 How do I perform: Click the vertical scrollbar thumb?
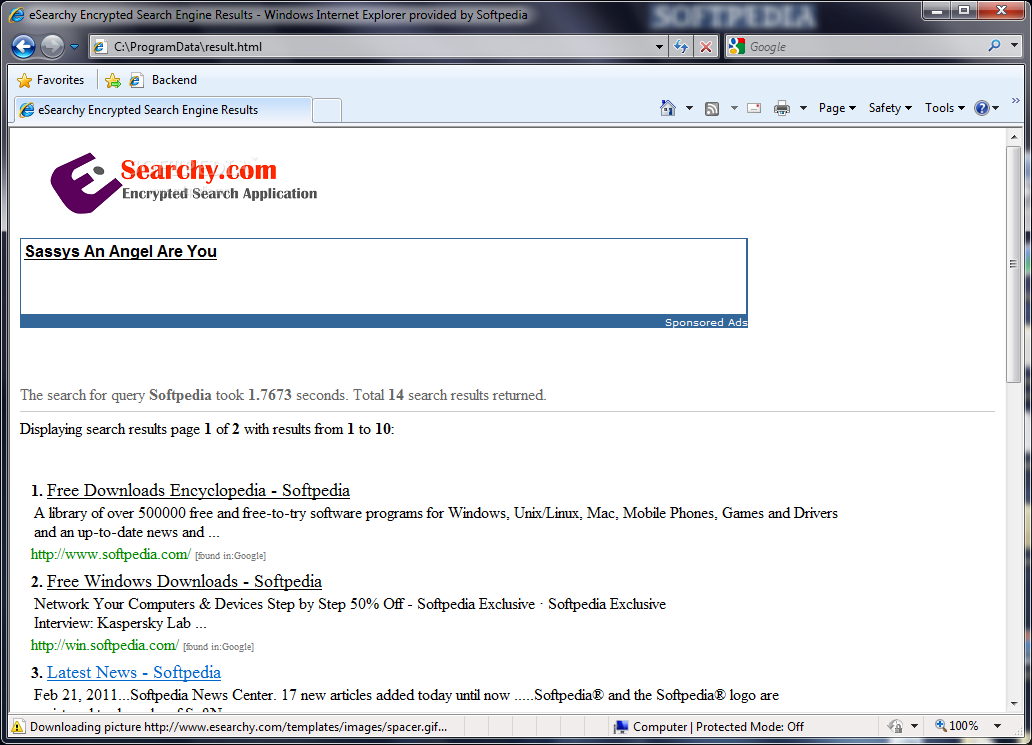tap(1014, 264)
